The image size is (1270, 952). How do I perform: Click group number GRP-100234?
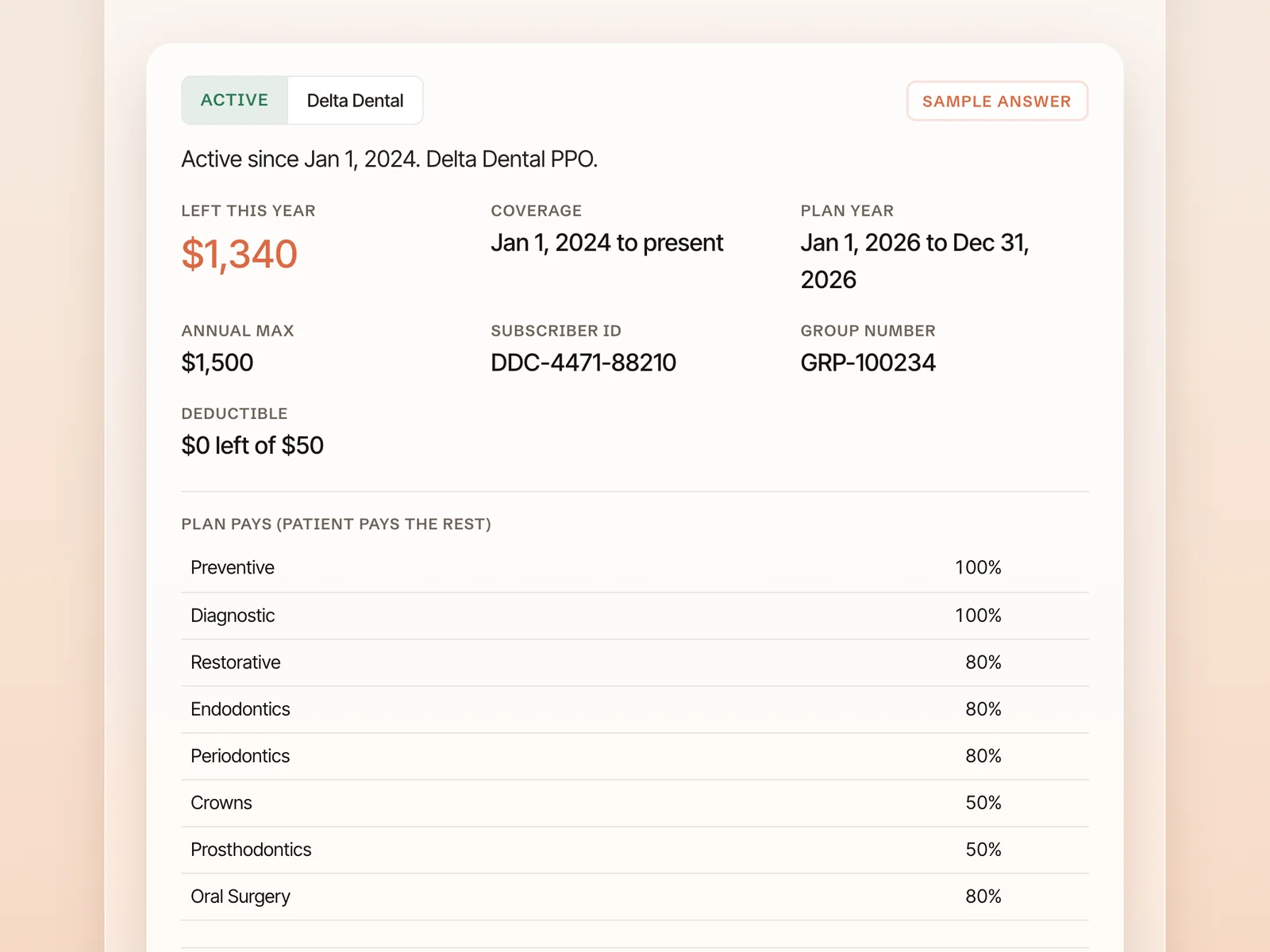868,363
